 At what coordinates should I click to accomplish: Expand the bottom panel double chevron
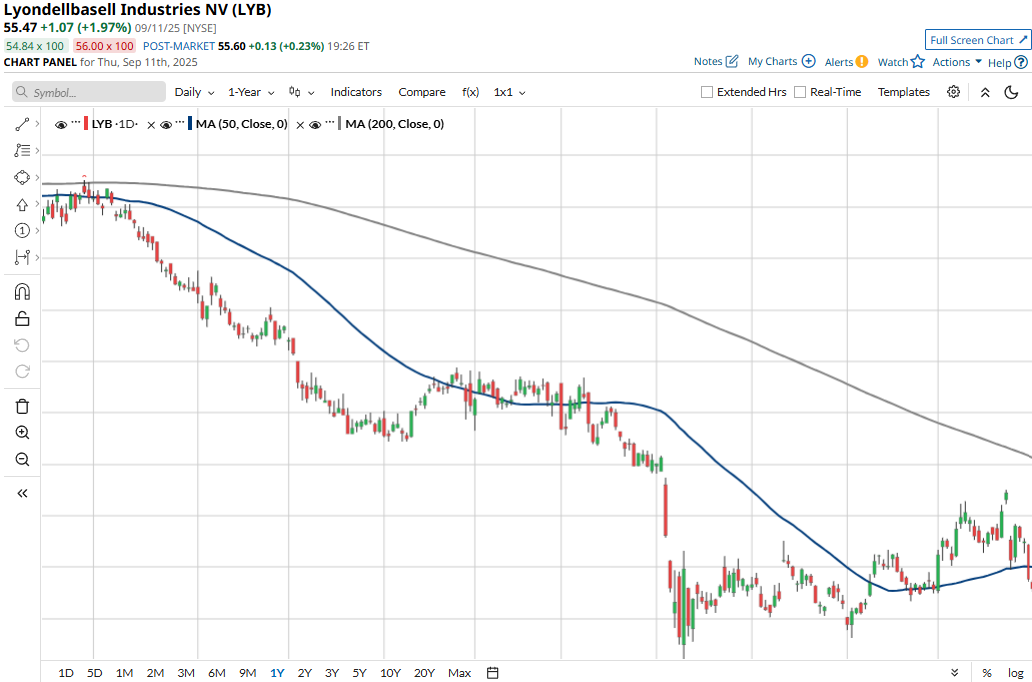coord(955,672)
